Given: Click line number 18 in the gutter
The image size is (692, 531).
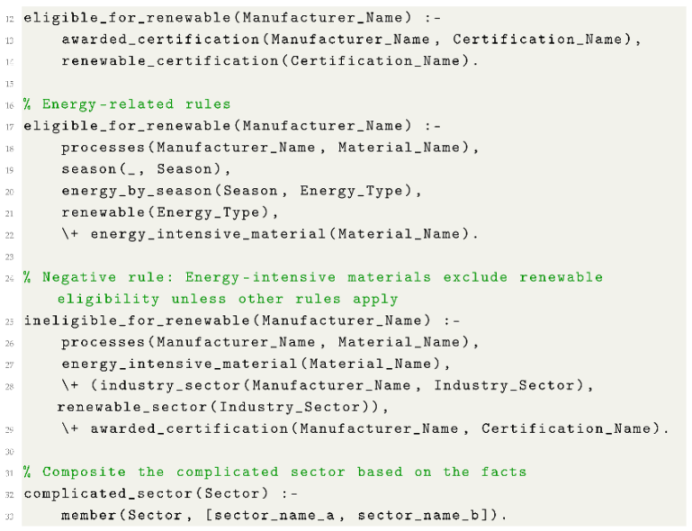Looking at the screenshot, I should tap(10, 148).
